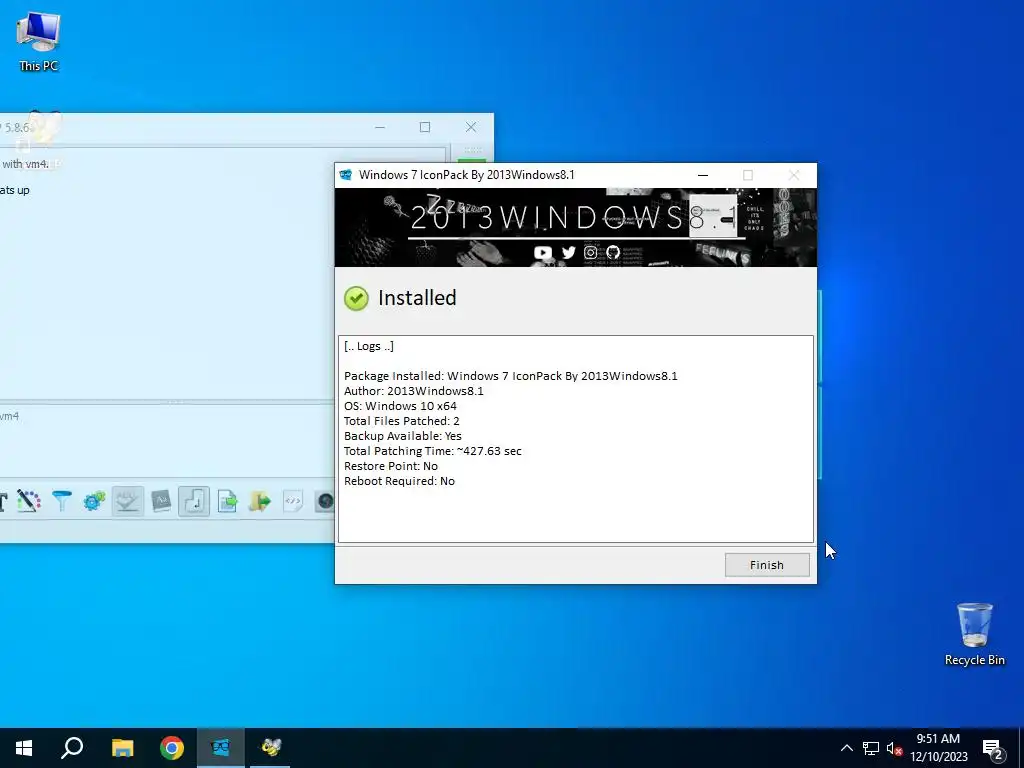1024x768 pixels.
Task: Click the Finish button
Action: click(767, 565)
